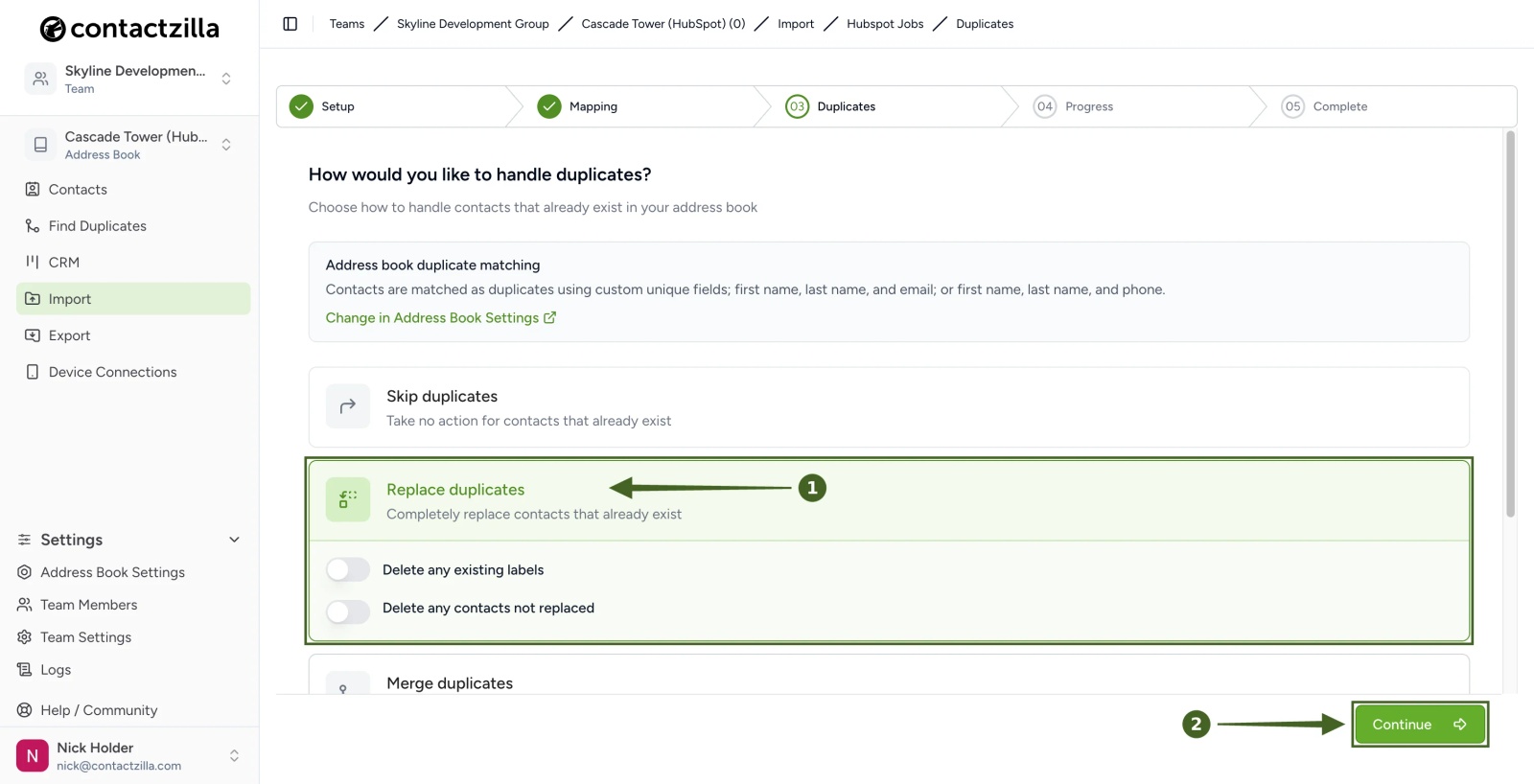Click the Team Members icon
This screenshot has width=1534, height=784.
click(25, 605)
